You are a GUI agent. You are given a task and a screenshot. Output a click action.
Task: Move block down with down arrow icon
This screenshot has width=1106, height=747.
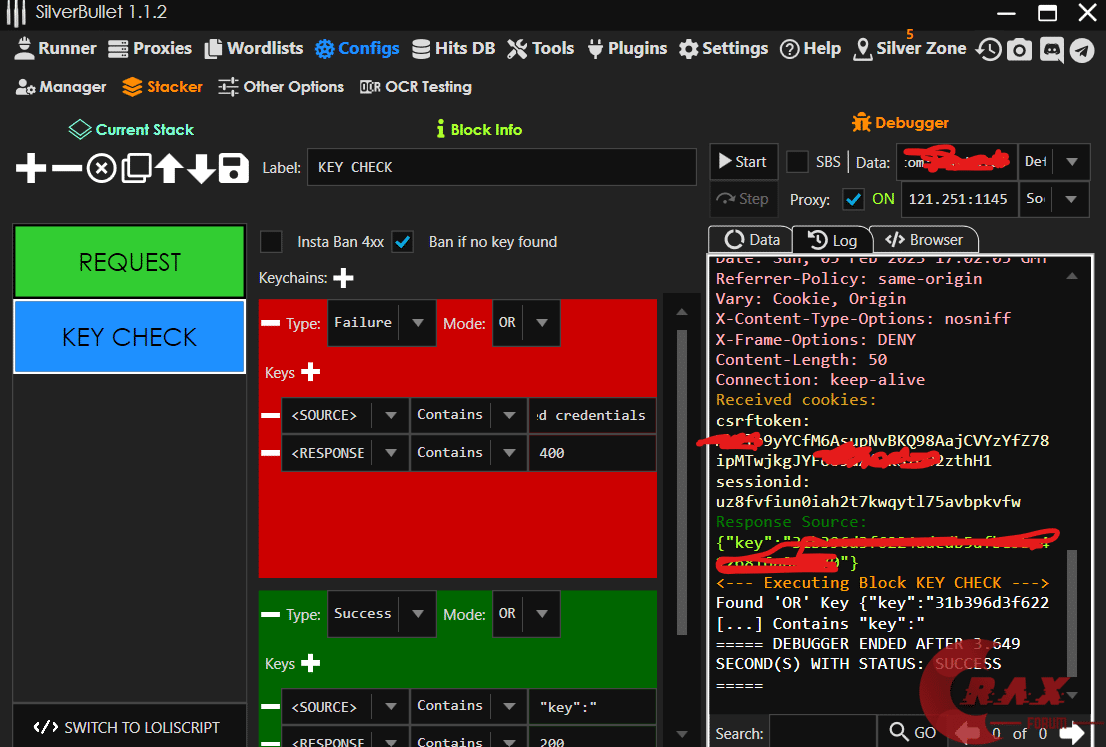tap(201, 168)
